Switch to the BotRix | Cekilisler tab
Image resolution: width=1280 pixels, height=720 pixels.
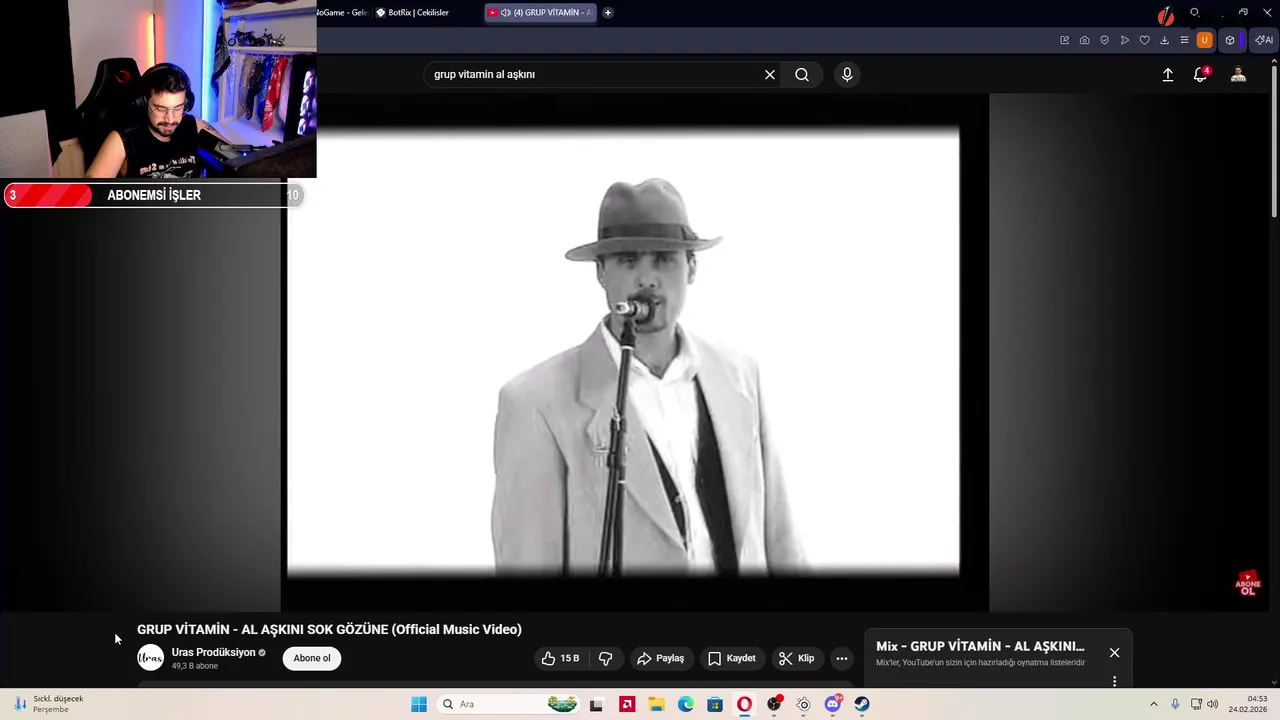pos(419,13)
